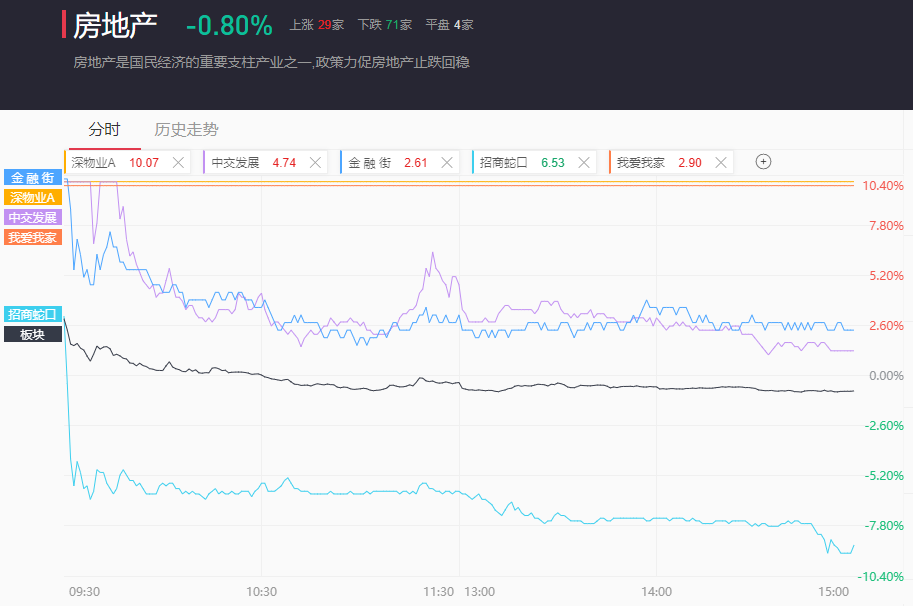Click the 下跌 71家 count
The image size is (913, 606).
pyautogui.click(x=385, y=24)
